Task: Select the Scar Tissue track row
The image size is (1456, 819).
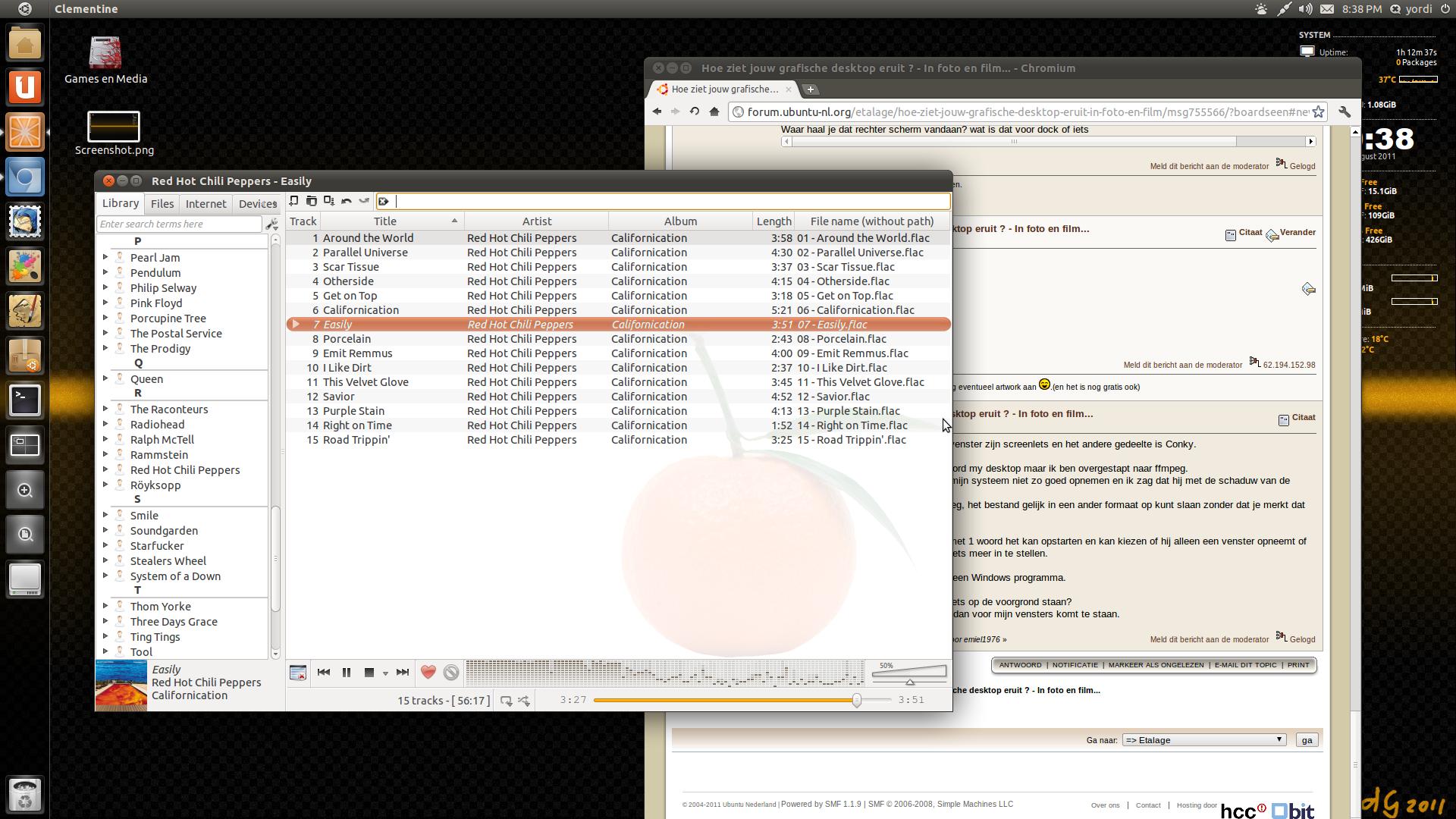Action: [x=618, y=267]
